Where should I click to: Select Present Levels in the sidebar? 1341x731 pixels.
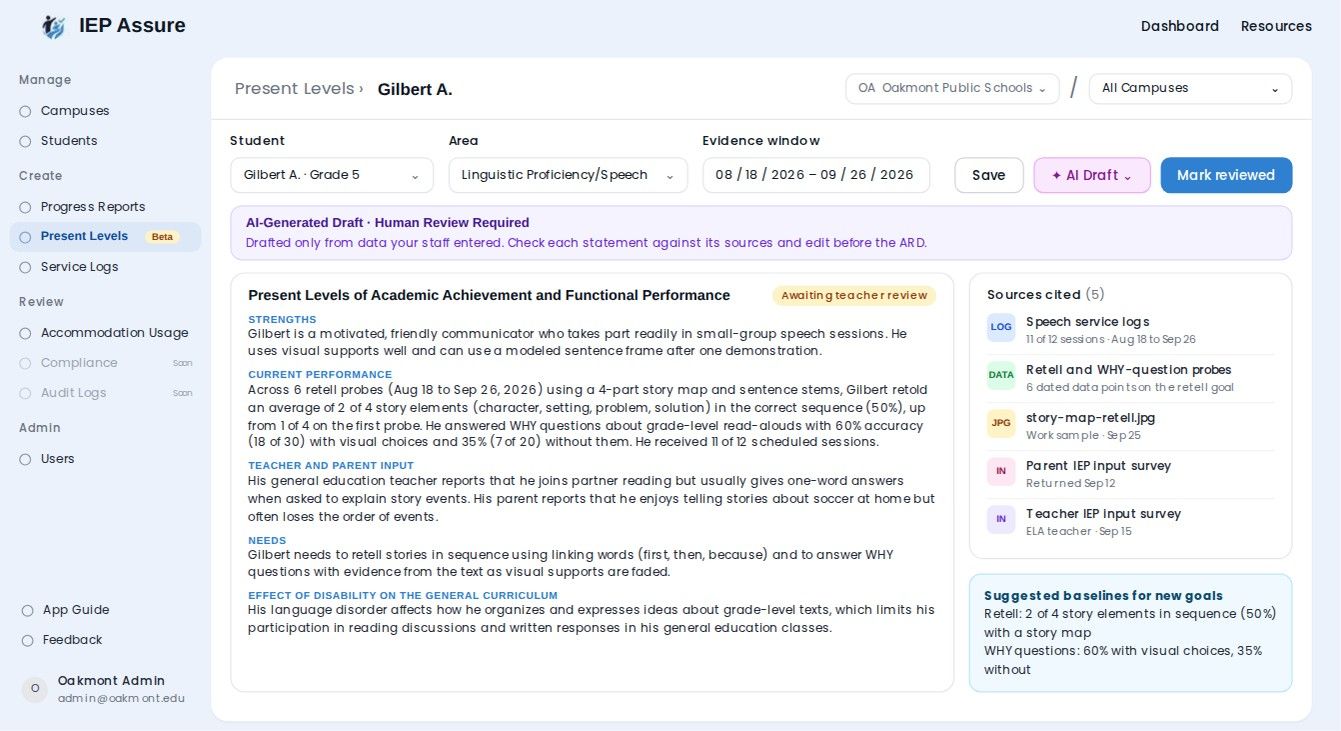click(x=105, y=237)
